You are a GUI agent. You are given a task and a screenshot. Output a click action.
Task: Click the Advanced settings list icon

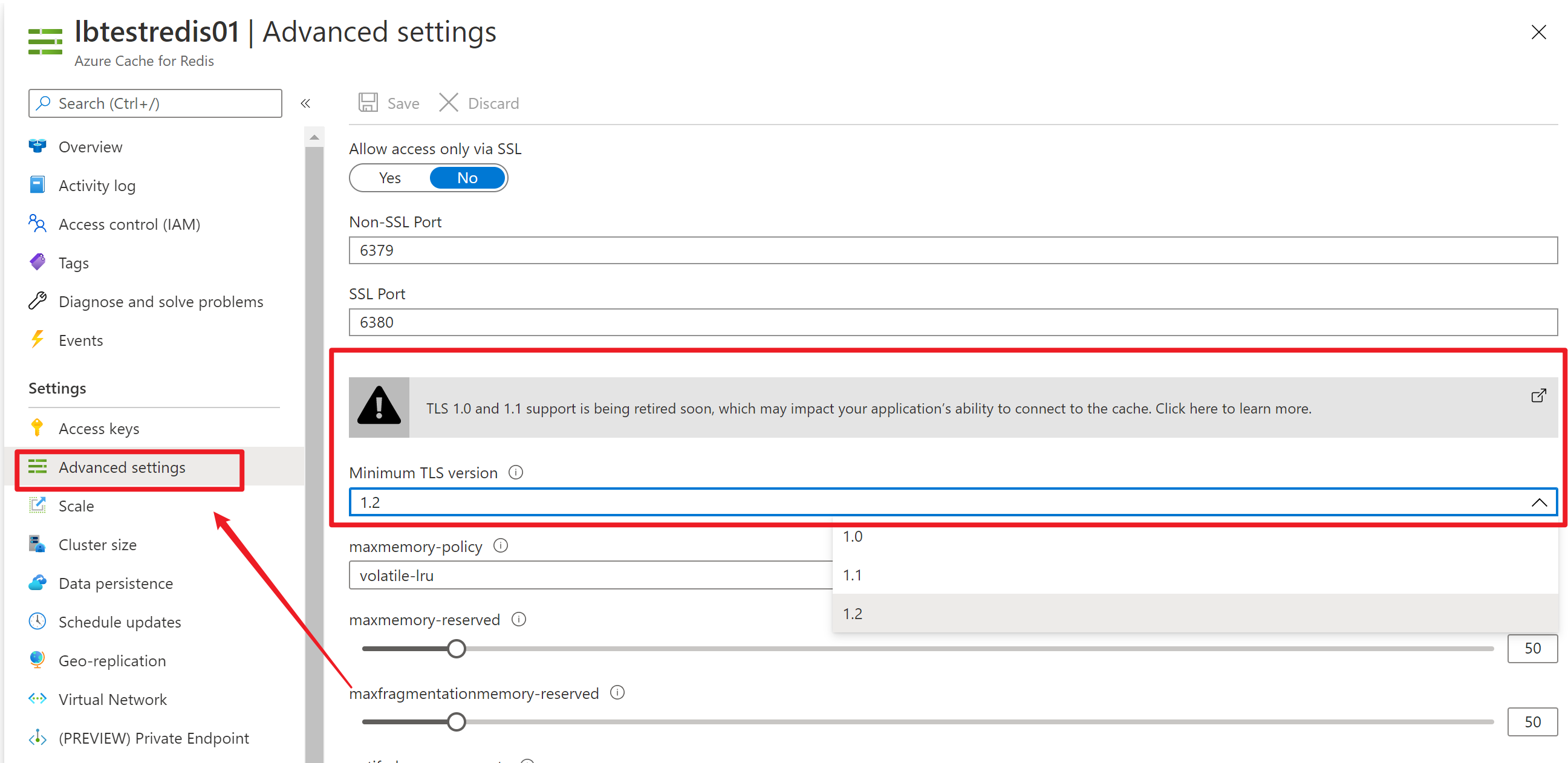(37, 467)
